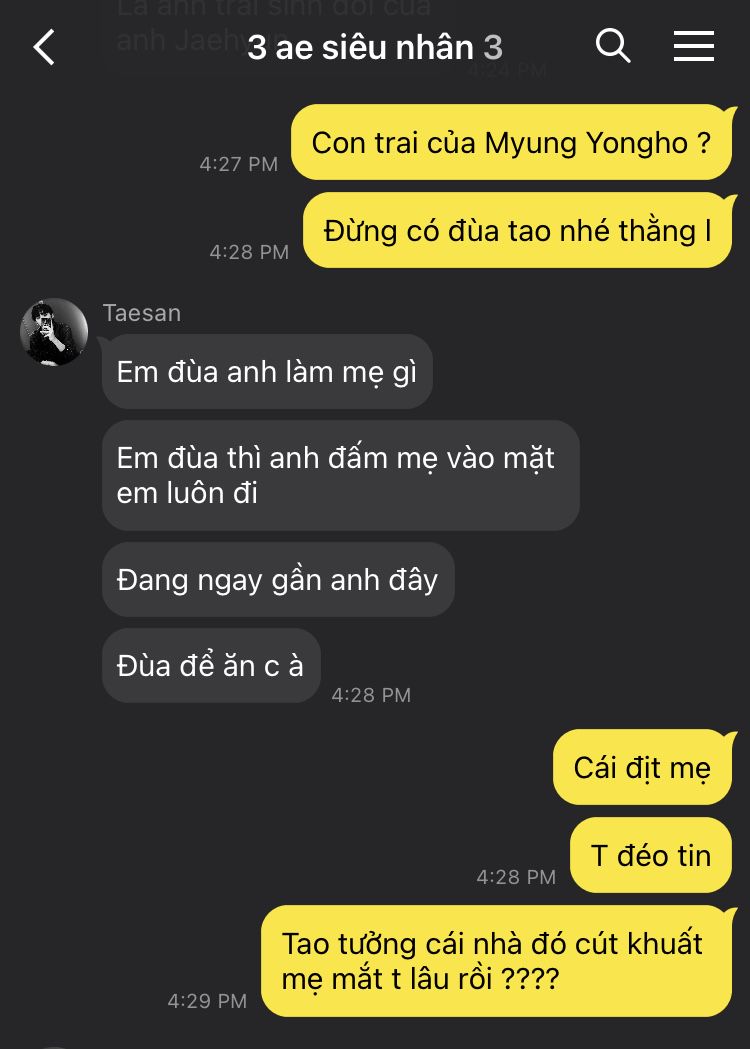The image size is (750, 1049).
Task: Tap the member count 3 in the header
Action: tap(493, 47)
